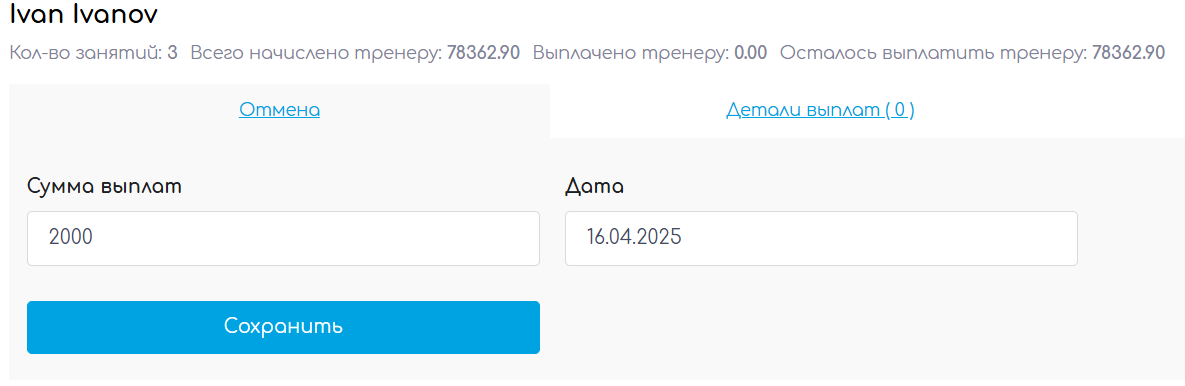The width and height of the screenshot is (1185, 386).
Task: Place cursor on 16.04.2025 date text
Action: (634, 238)
